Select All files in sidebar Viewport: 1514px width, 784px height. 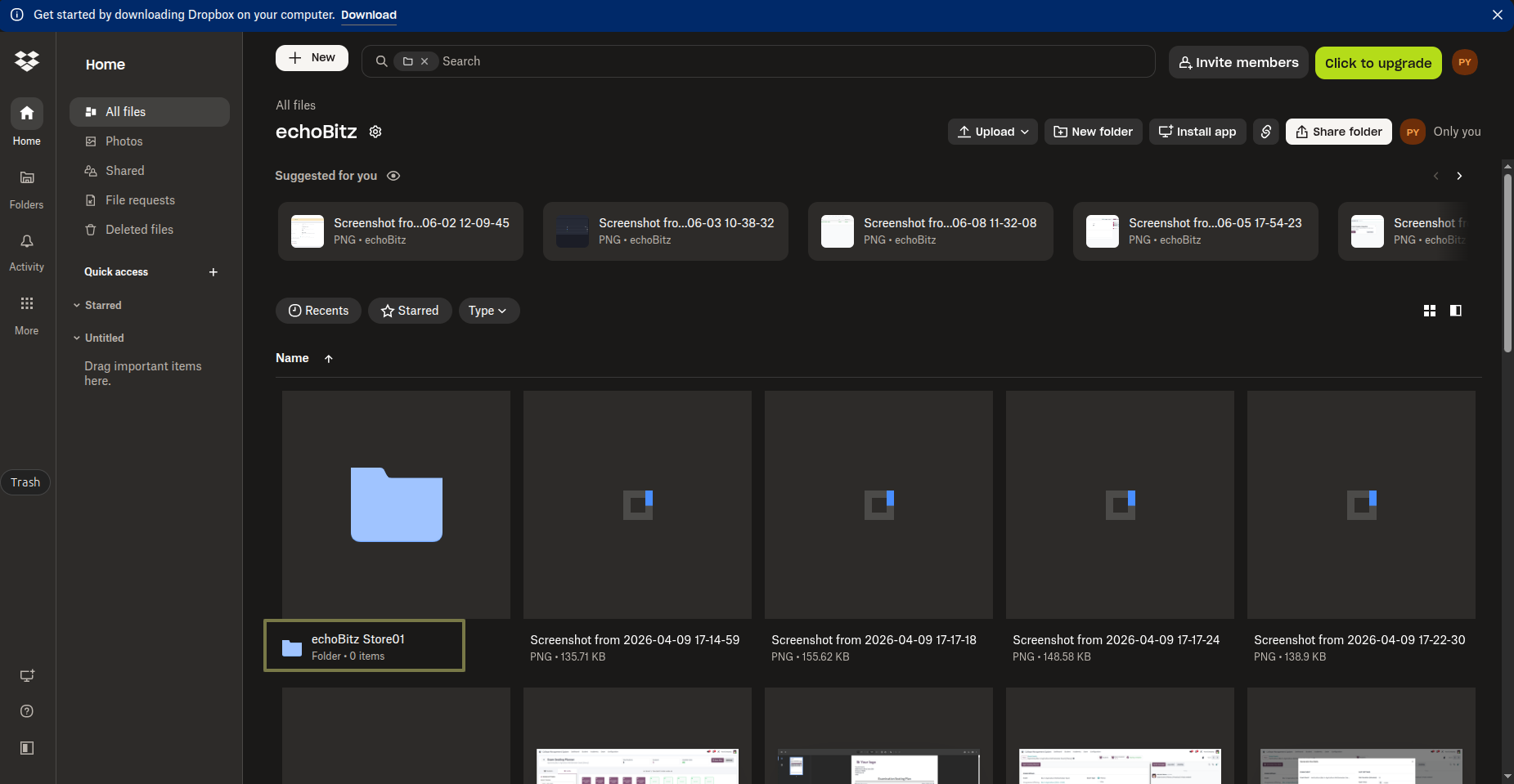pos(150,112)
